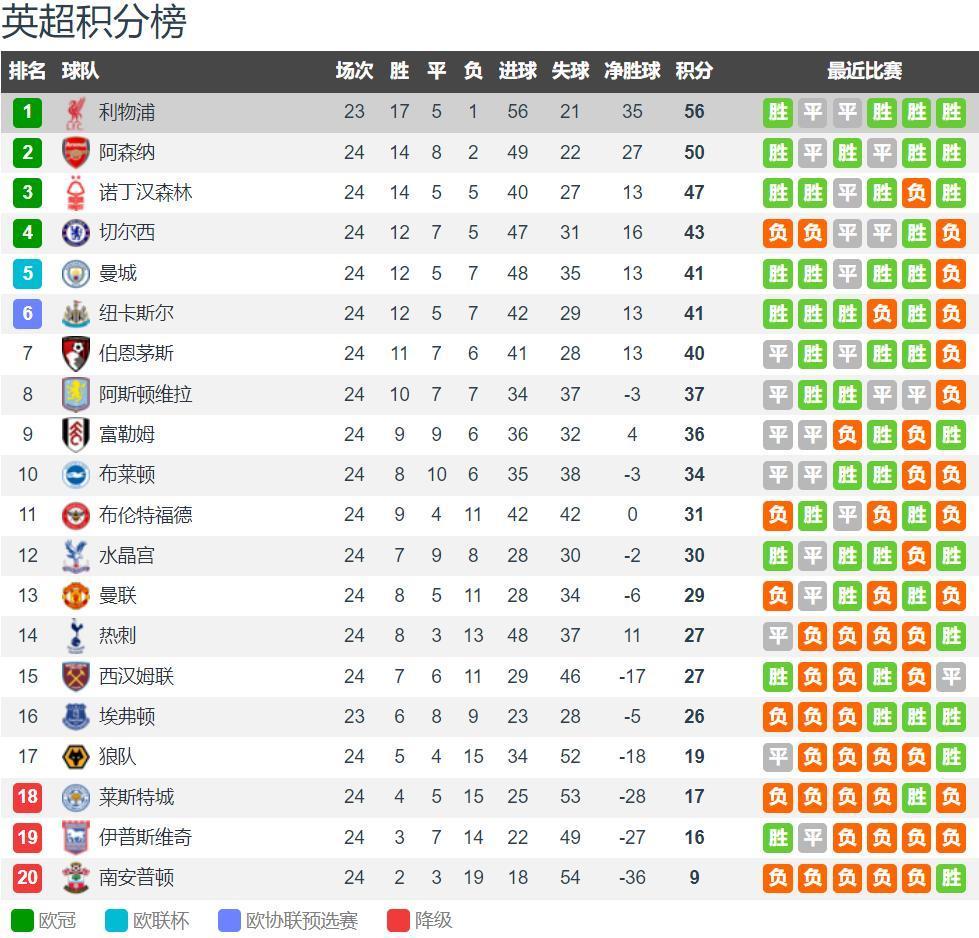Click the red 降级 legend swatch
Image resolution: width=979 pixels, height=938 pixels.
(398, 920)
